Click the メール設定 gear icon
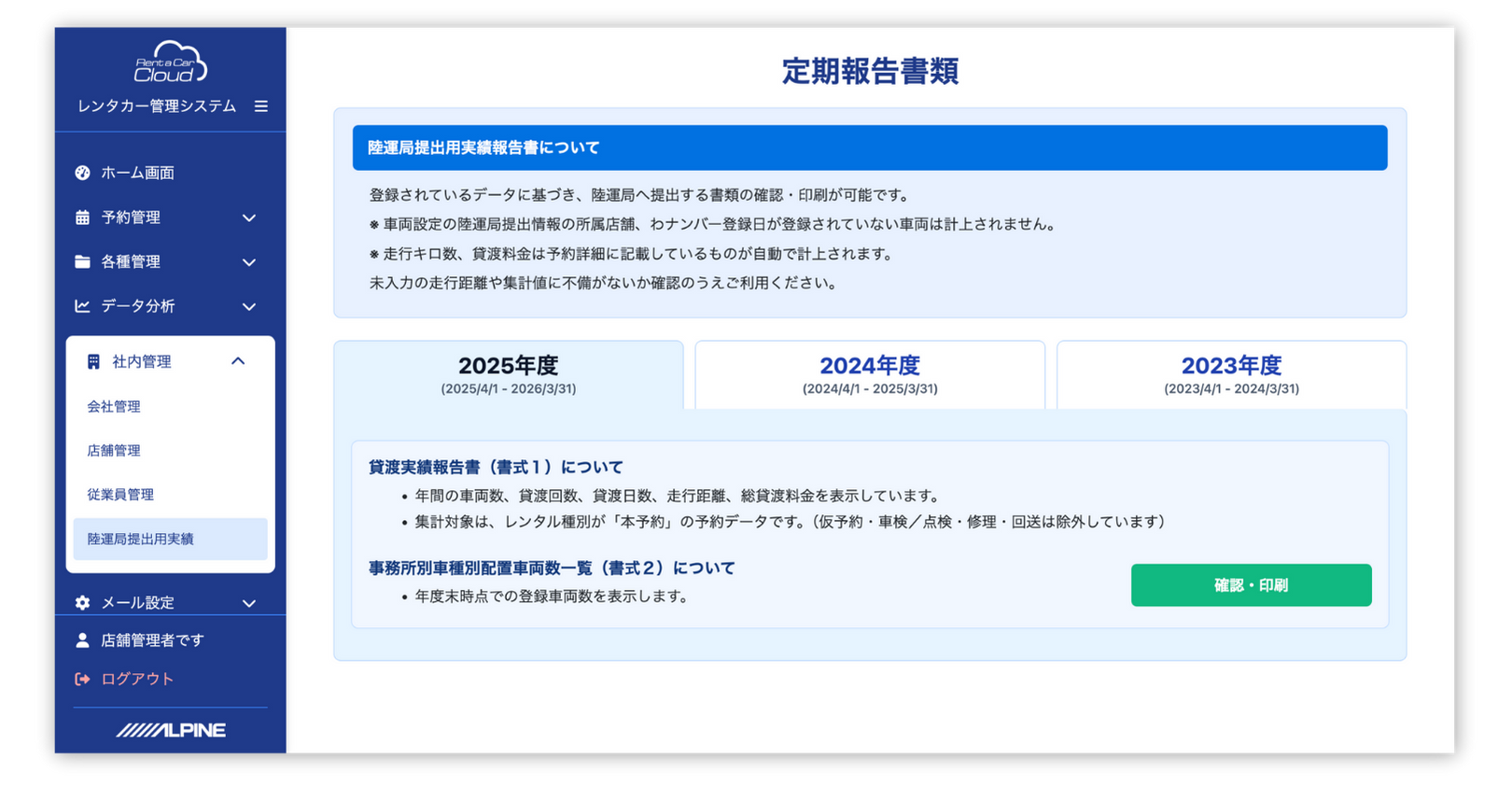The width and height of the screenshot is (1512, 785). coord(82,603)
